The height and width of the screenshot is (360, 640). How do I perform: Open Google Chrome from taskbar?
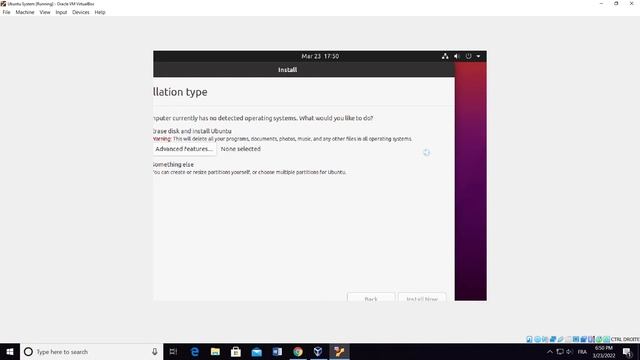tap(298, 351)
